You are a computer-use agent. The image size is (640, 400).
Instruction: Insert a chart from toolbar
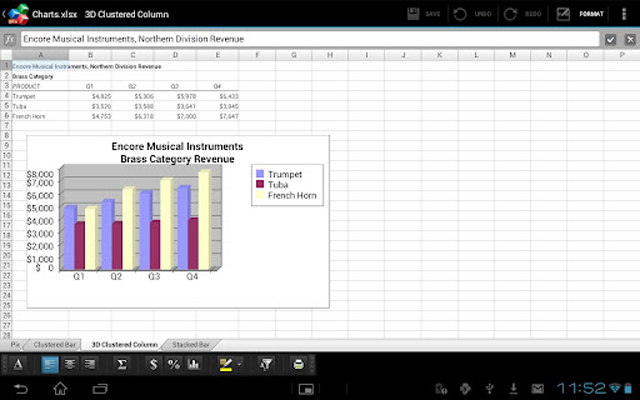193,364
